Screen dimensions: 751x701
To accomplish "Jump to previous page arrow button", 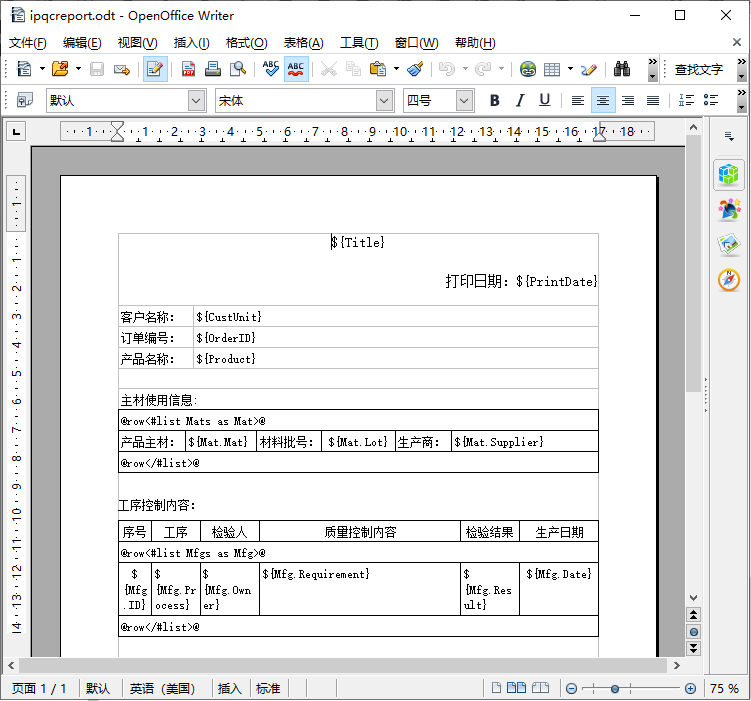I will (x=693, y=615).
